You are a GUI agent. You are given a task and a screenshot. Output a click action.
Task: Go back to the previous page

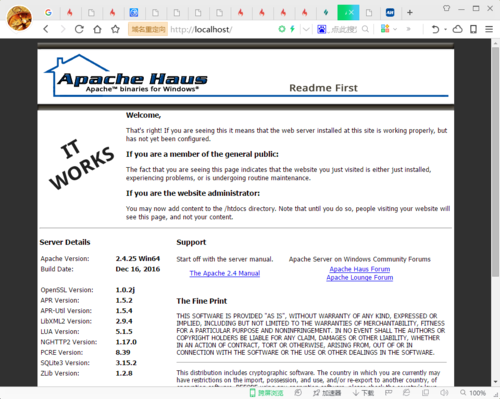[46, 29]
